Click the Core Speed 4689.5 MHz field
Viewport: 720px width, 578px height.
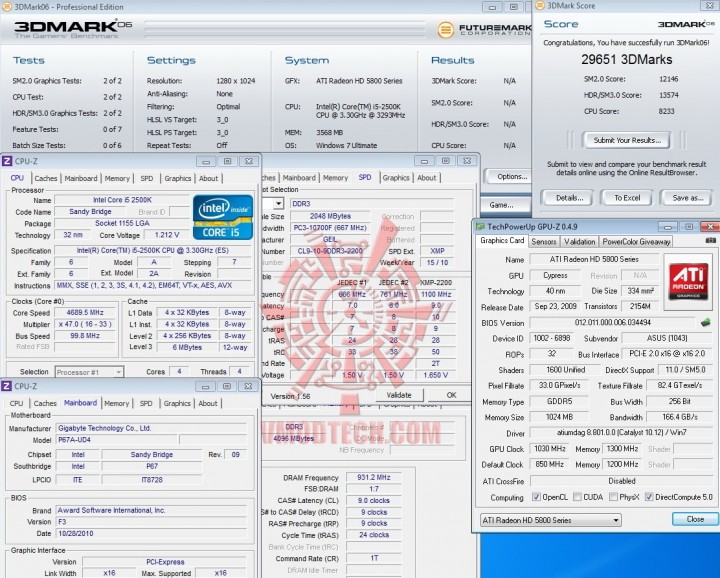(85, 313)
